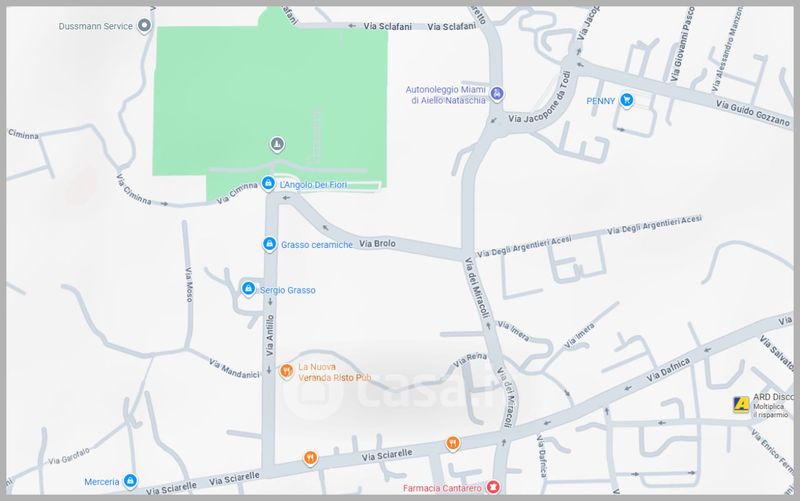Open the Grasso ceramiche text label
Image resolution: width=800 pixels, height=501 pixels.
tap(317, 245)
